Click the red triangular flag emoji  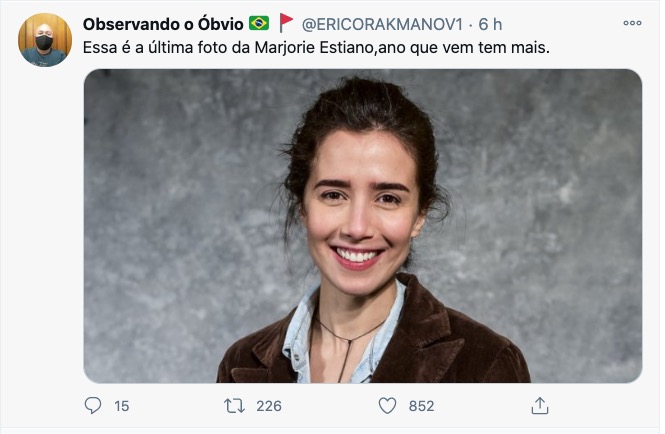286,23
